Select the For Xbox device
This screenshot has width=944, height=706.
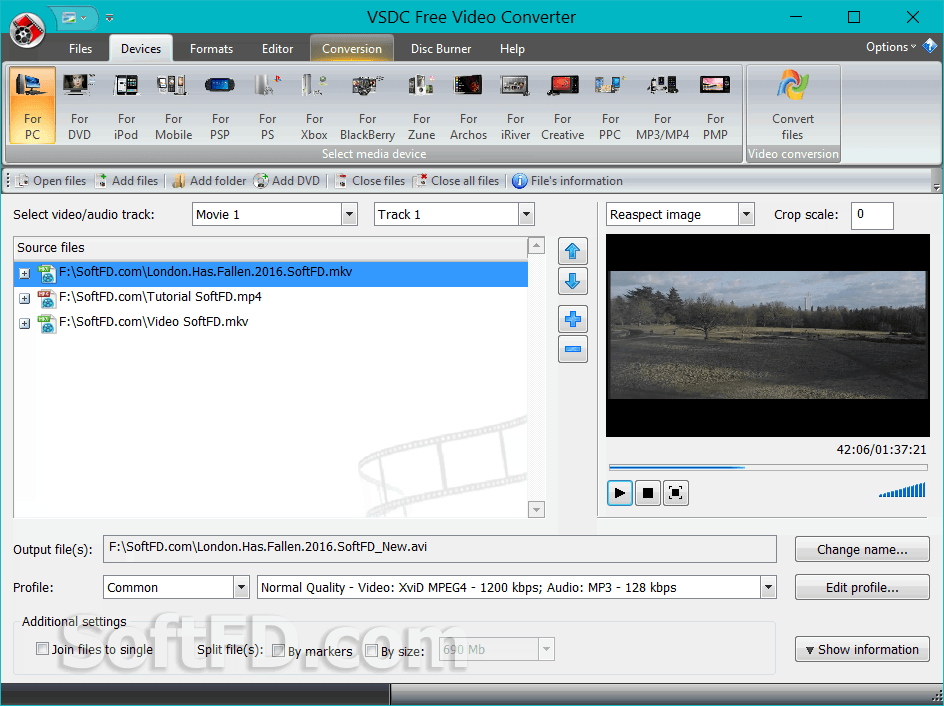coord(314,105)
